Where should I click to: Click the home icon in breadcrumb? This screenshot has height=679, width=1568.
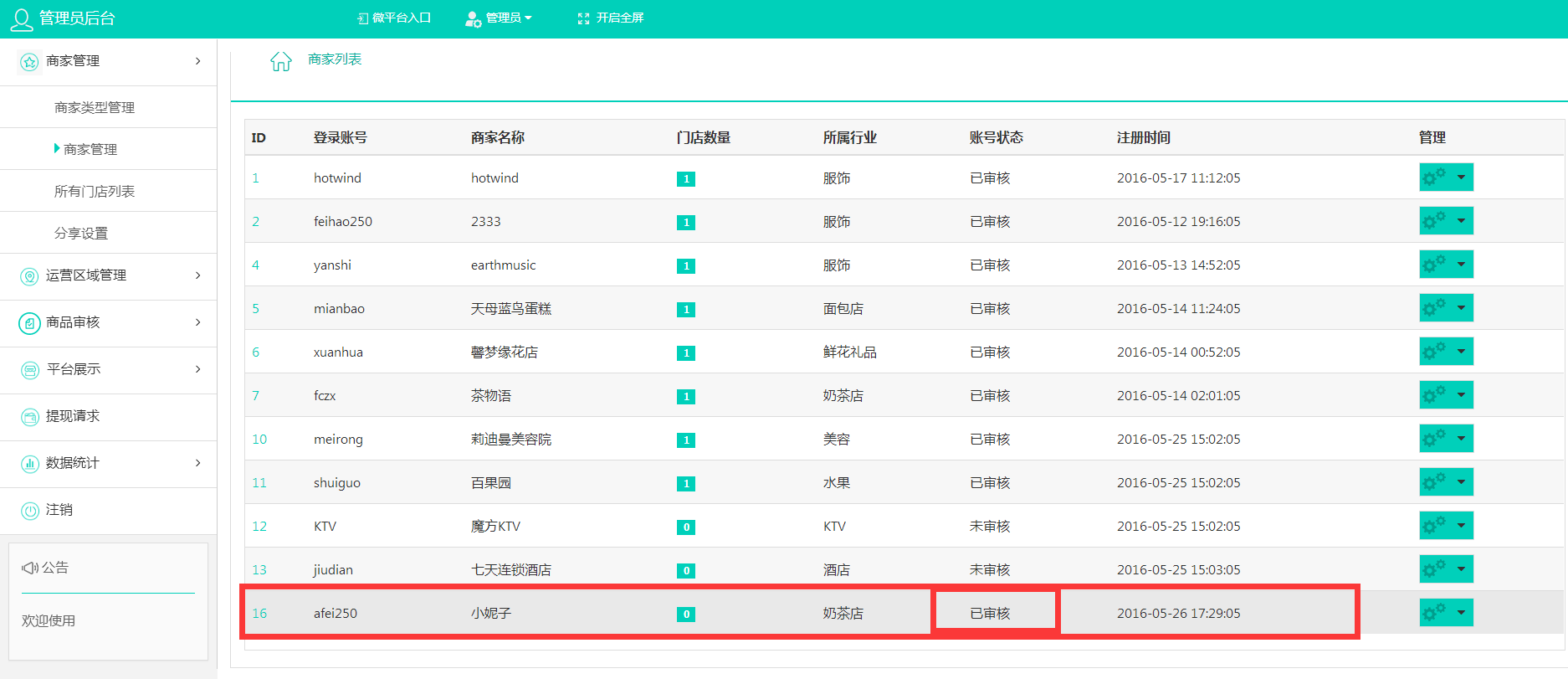pyautogui.click(x=280, y=61)
